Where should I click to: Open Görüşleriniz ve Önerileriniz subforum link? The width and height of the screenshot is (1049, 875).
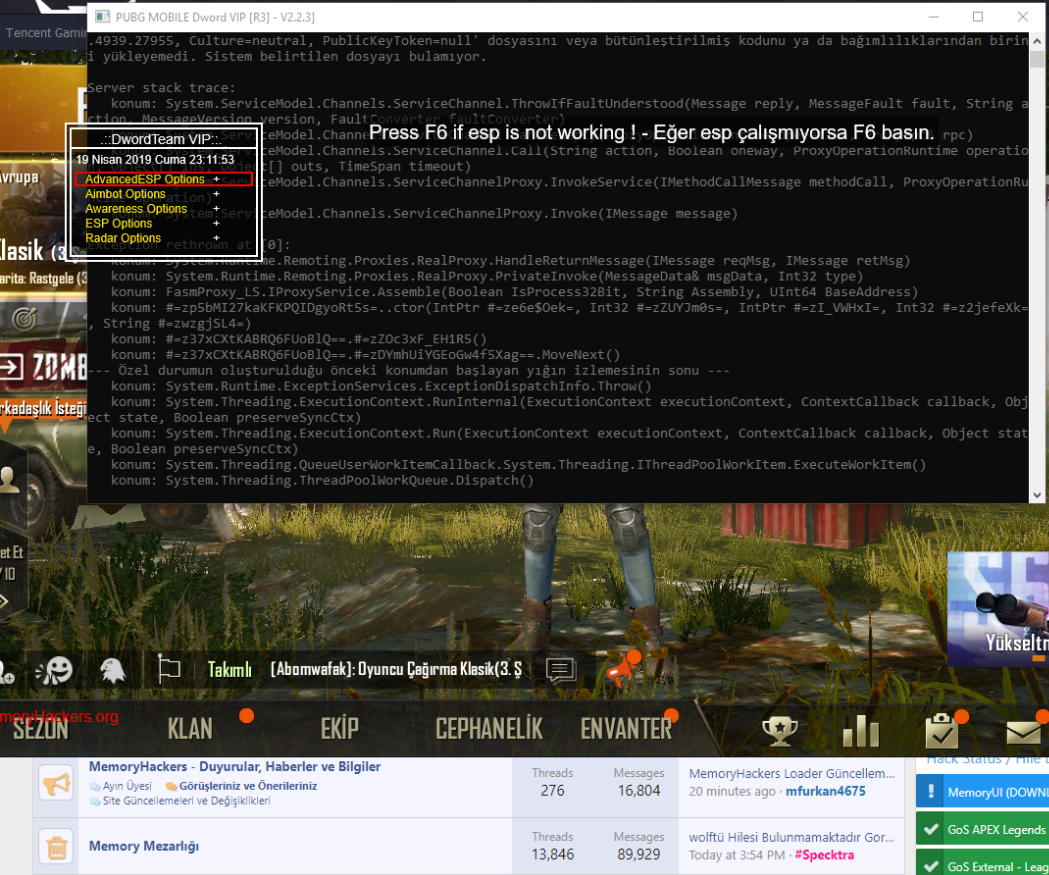pyautogui.click(x=248, y=786)
